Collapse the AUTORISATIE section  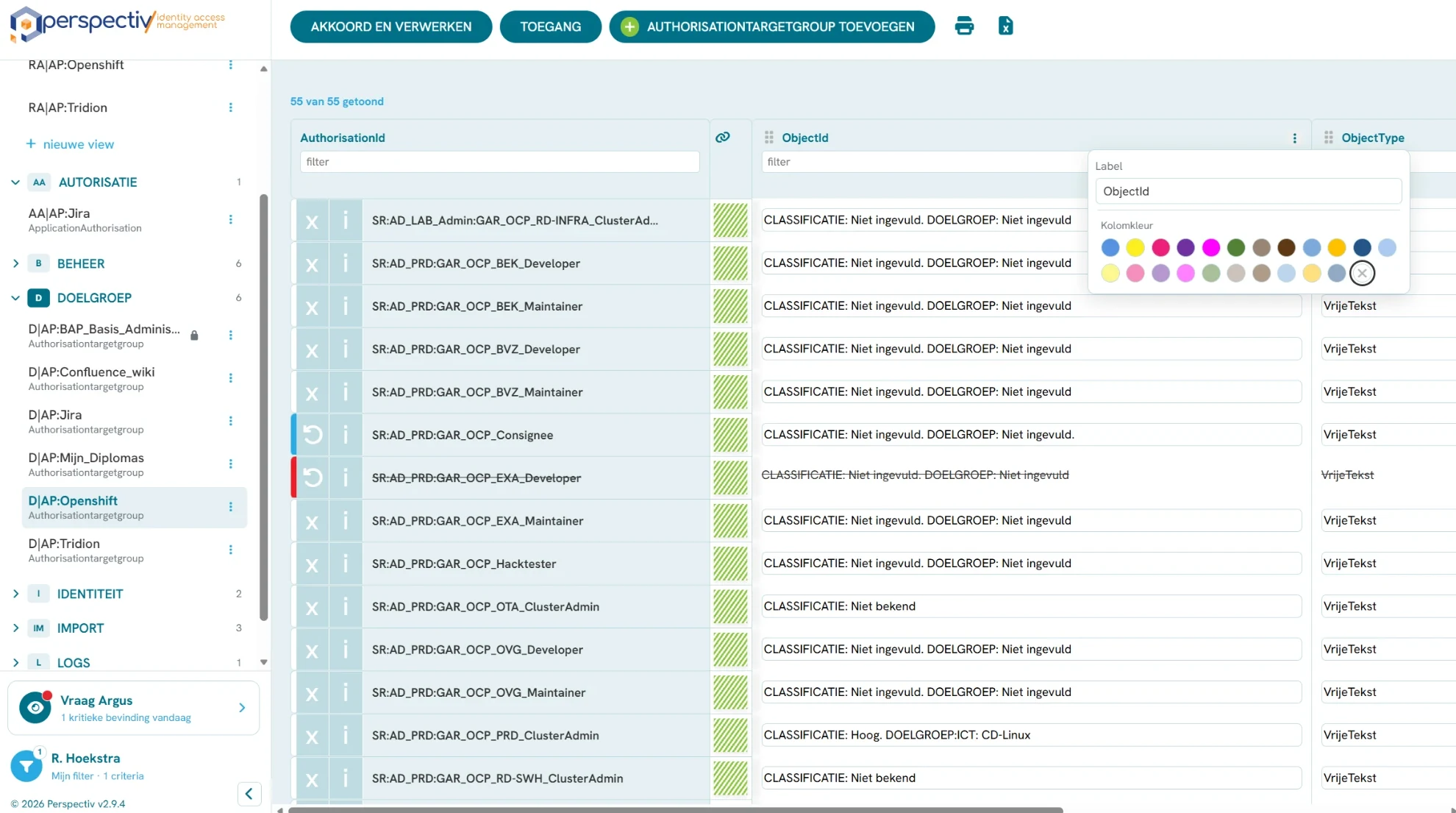pyautogui.click(x=15, y=182)
